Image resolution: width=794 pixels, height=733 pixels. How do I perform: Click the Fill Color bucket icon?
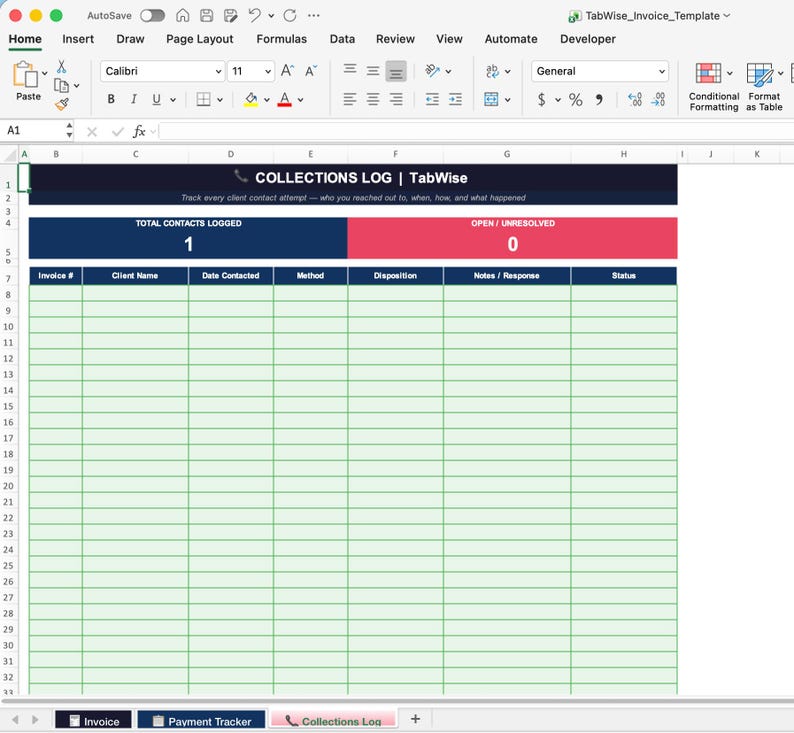[x=251, y=99]
